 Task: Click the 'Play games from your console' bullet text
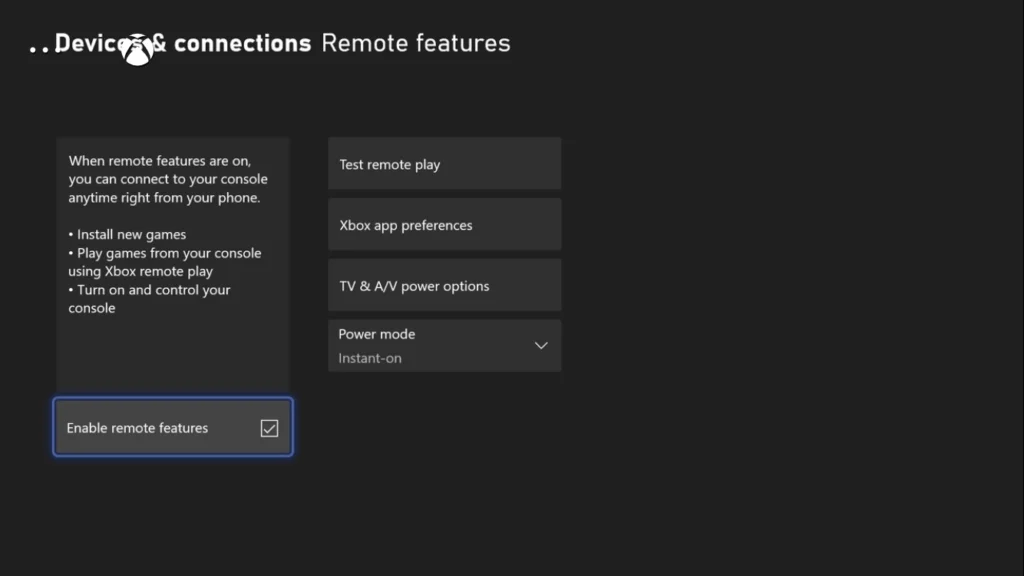(x=165, y=262)
